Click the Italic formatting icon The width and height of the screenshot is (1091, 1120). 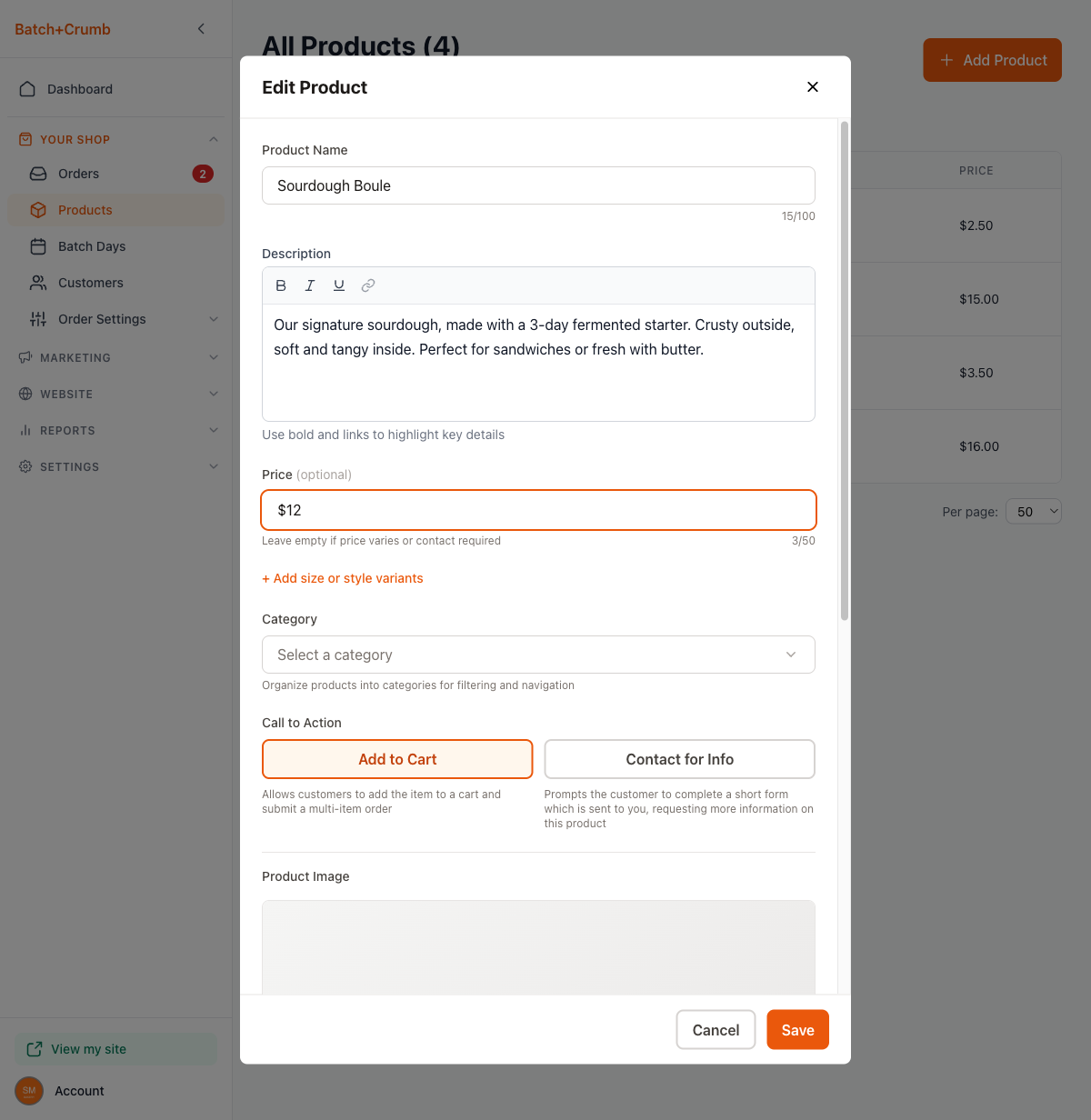click(310, 285)
